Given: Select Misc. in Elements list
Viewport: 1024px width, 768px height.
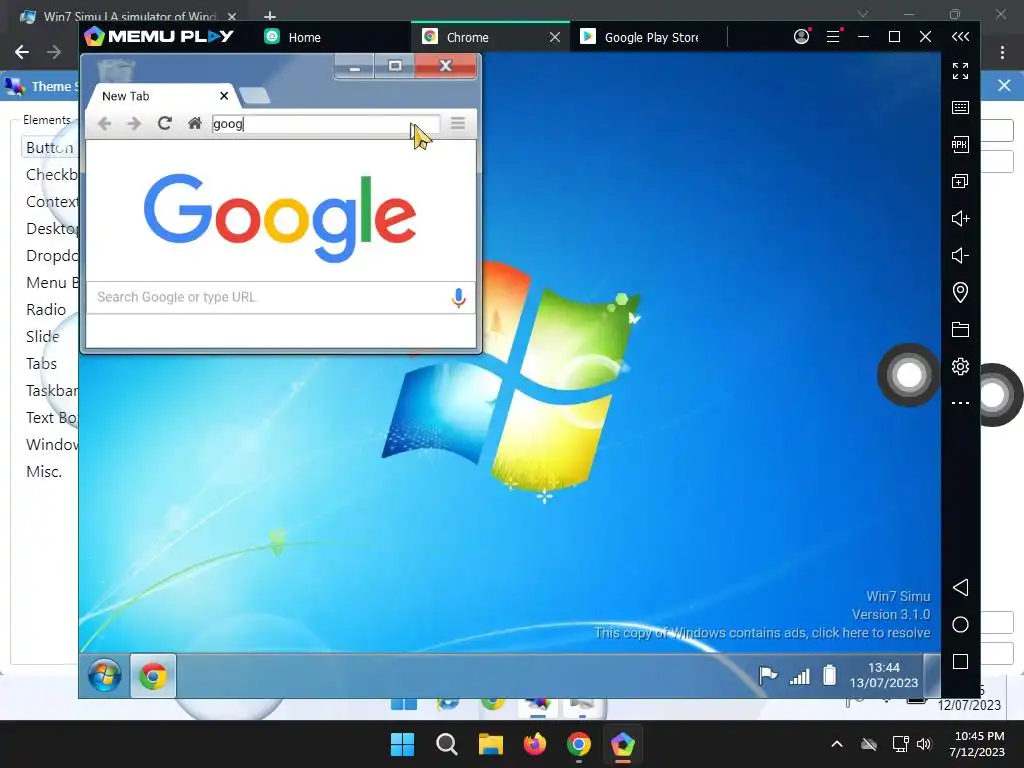Looking at the screenshot, I should pos(44,472).
